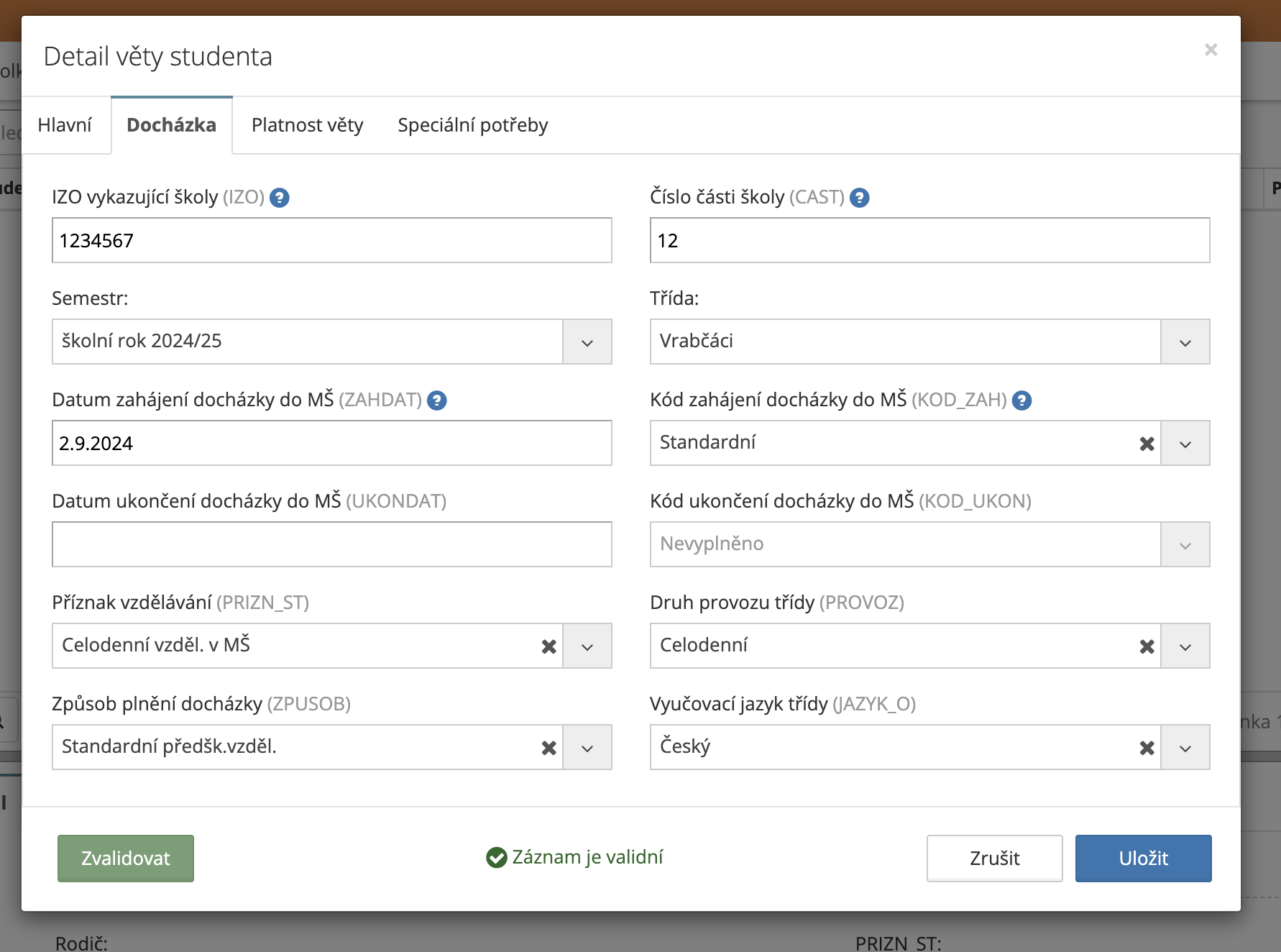Click the Zvalidovat button
Screen dimensions: 1281x952
[126, 859]
